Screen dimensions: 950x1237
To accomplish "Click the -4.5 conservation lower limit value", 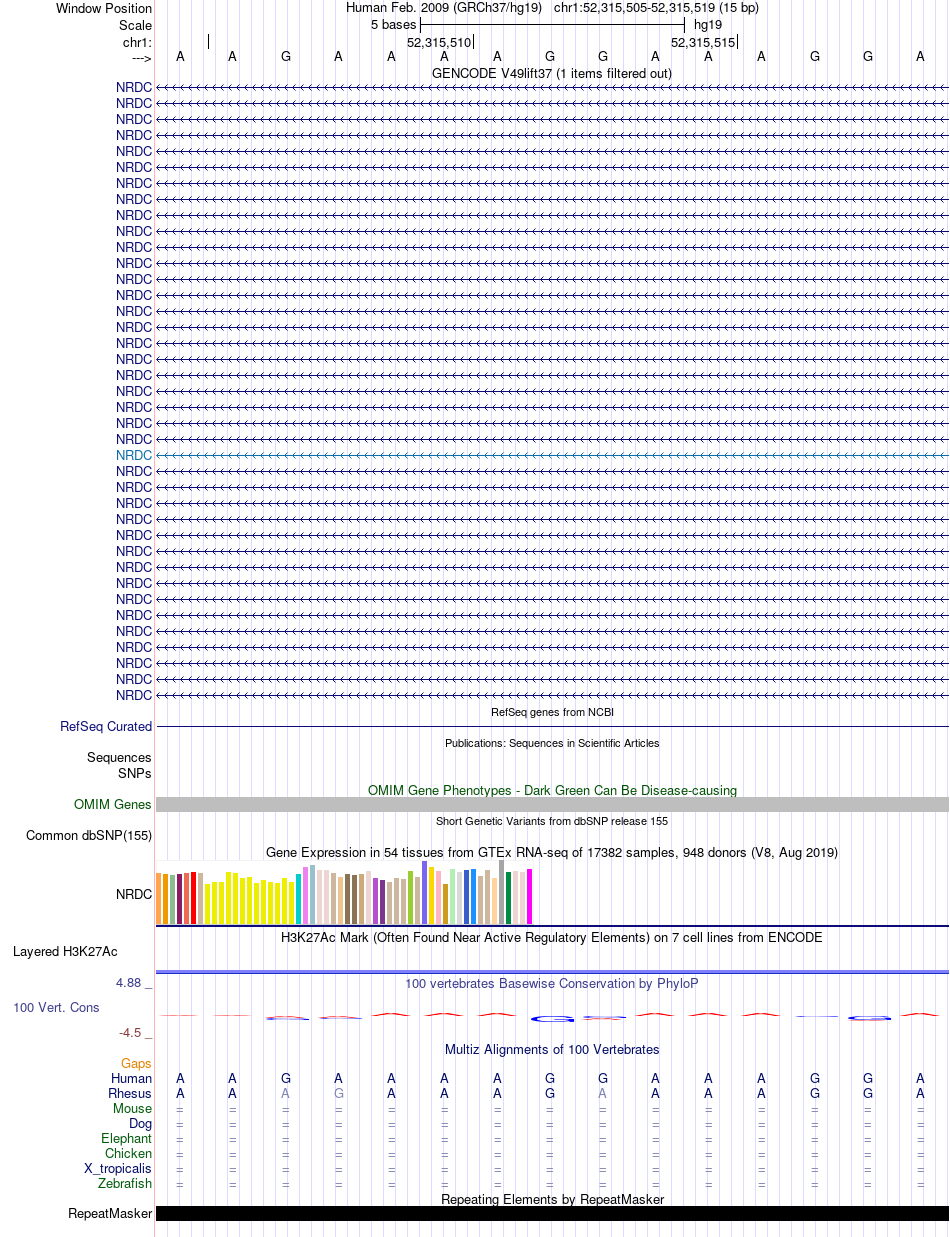I will click(135, 1033).
